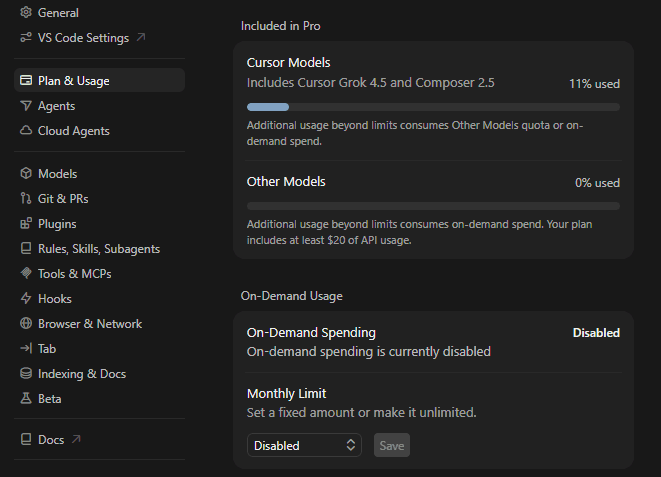Open the Beta settings section
This screenshot has height=477, width=661.
tap(99, 398)
